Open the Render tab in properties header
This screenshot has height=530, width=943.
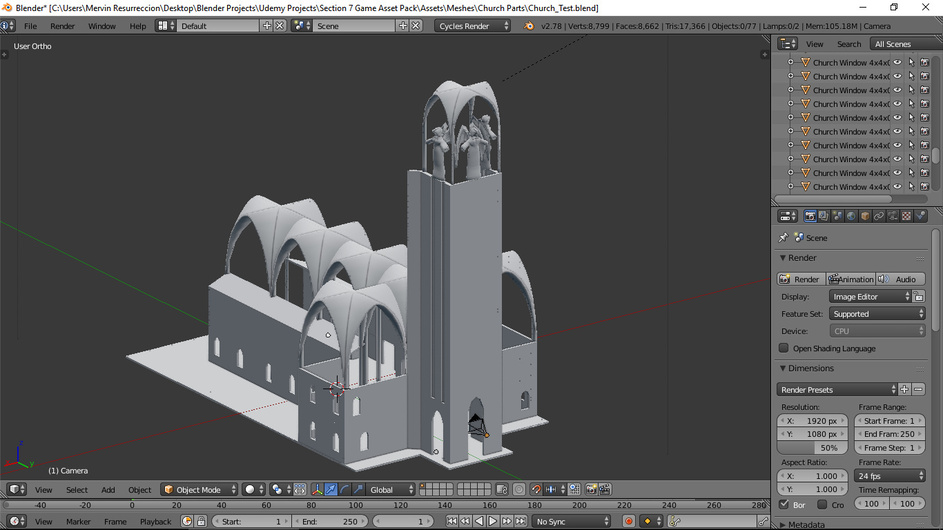click(810, 216)
